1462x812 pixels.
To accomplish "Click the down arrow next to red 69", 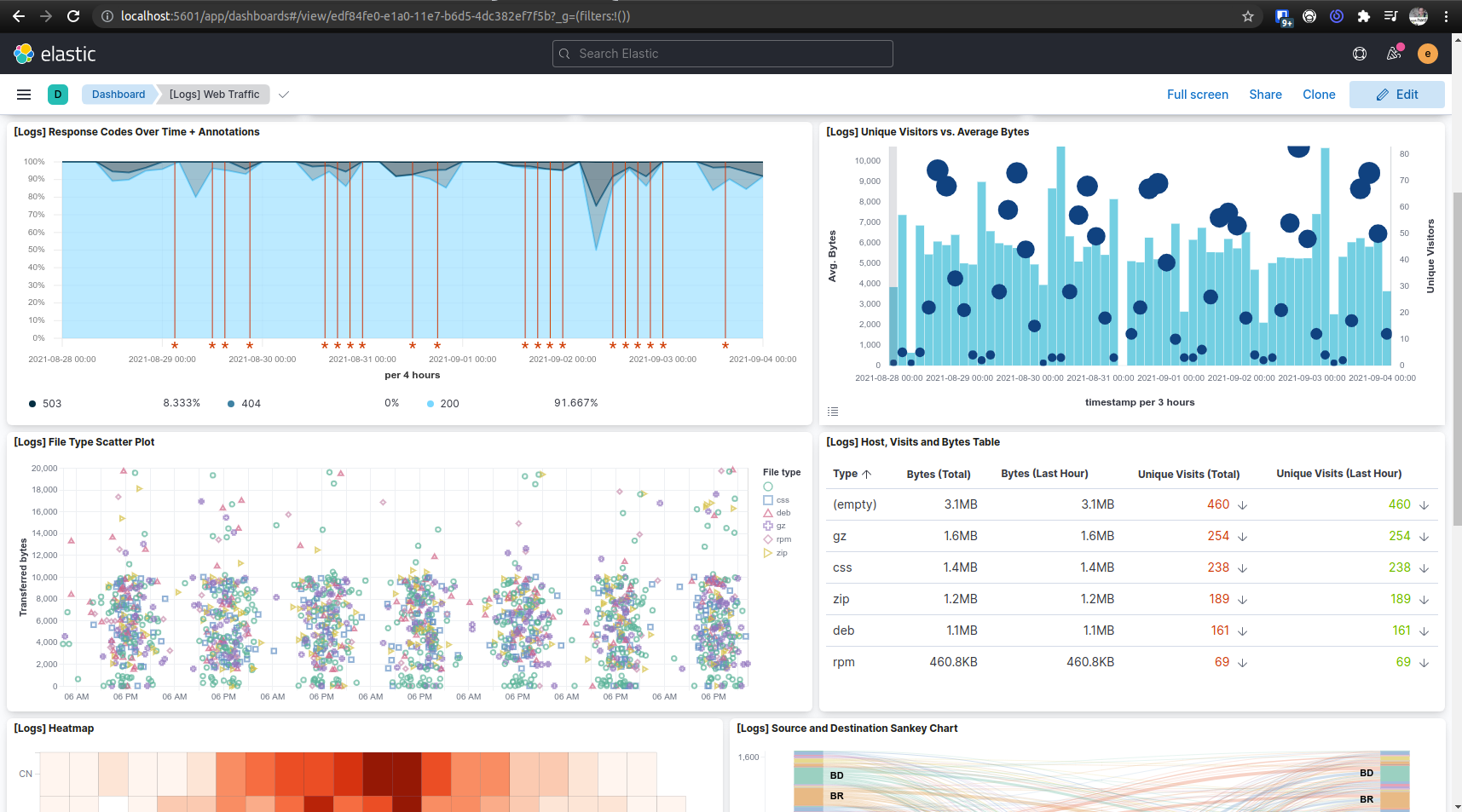I will (1243, 663).
